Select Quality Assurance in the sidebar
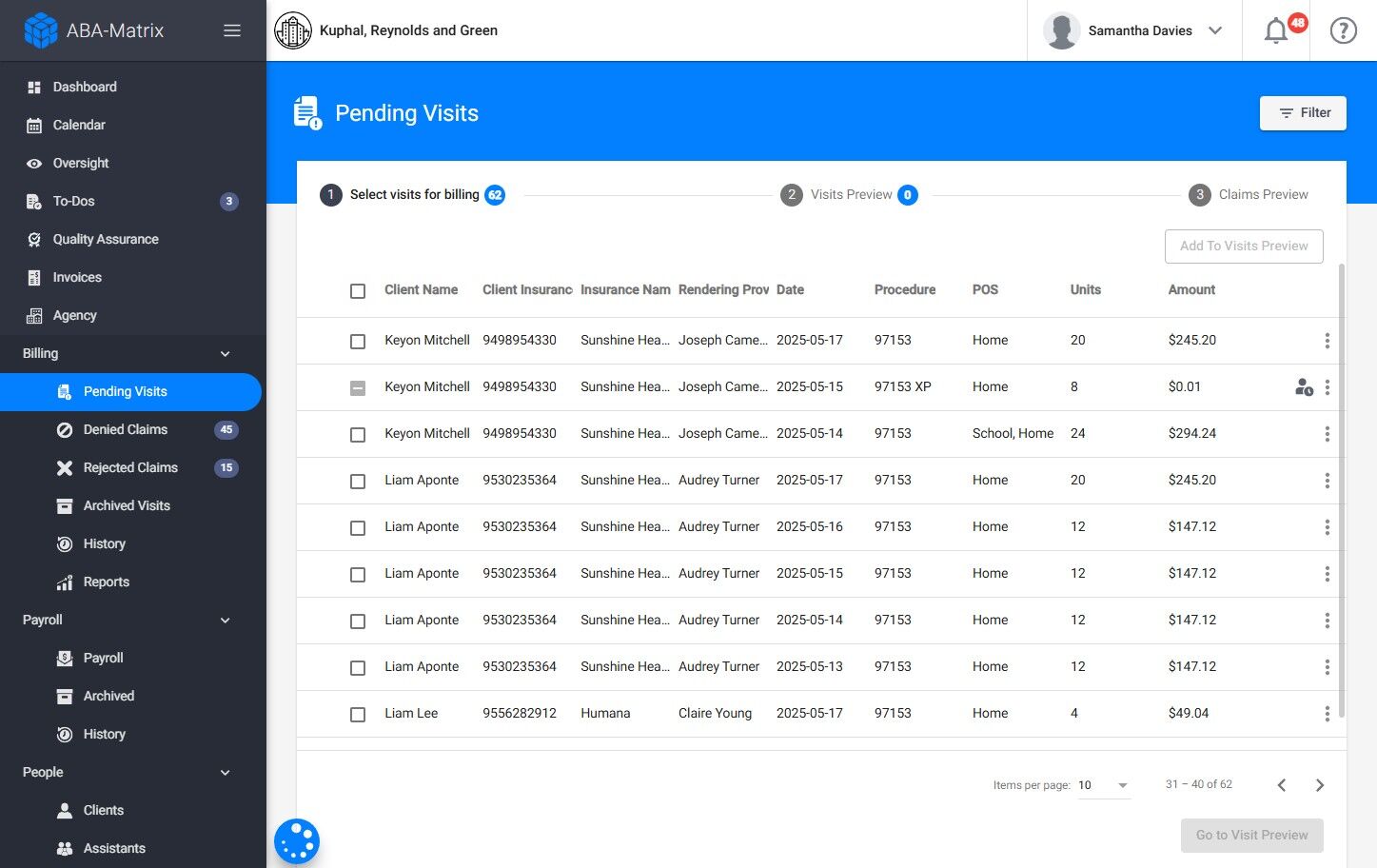 (x=104, y=239)
